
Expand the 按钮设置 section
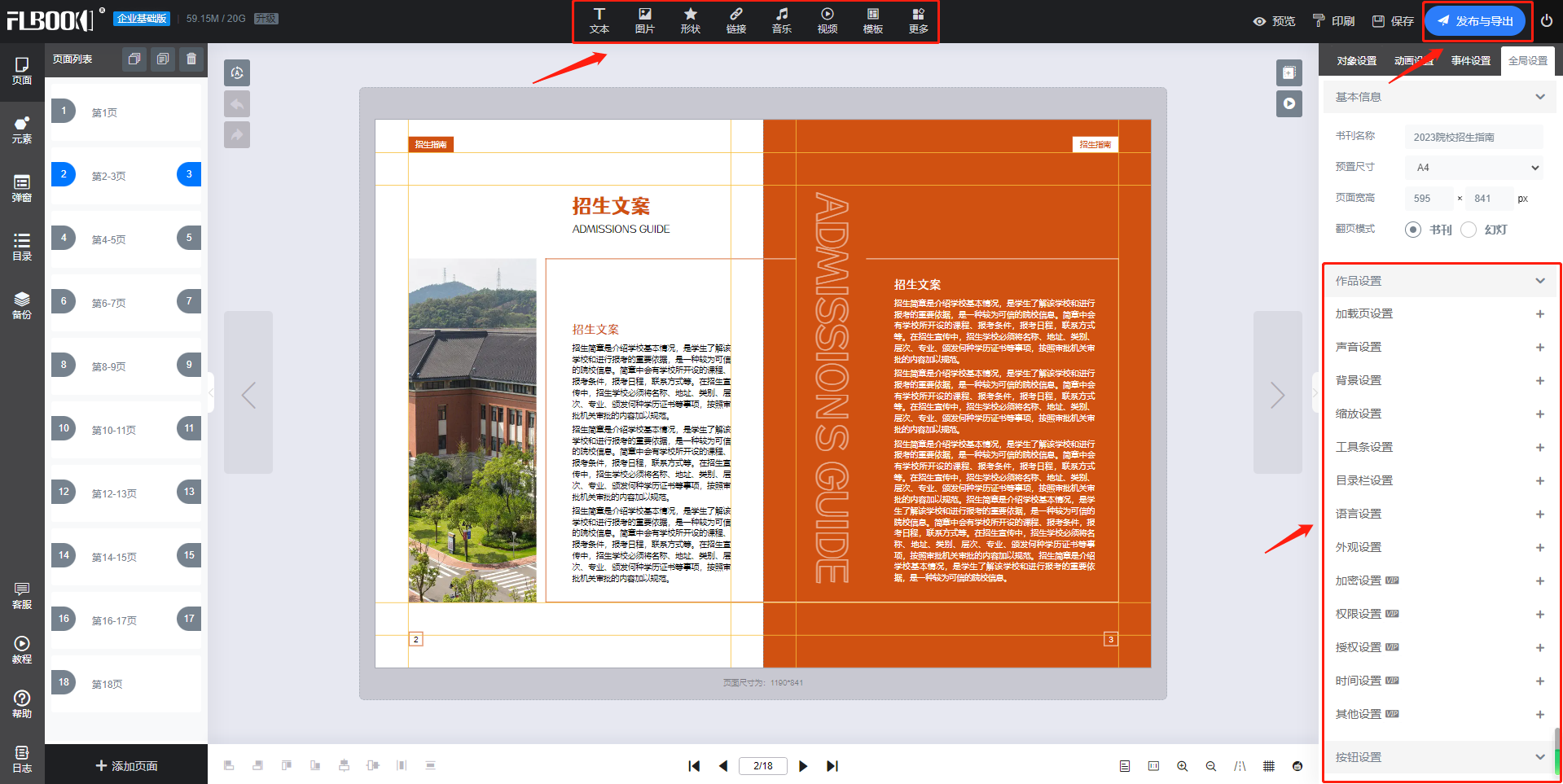tap(1540, 757)
